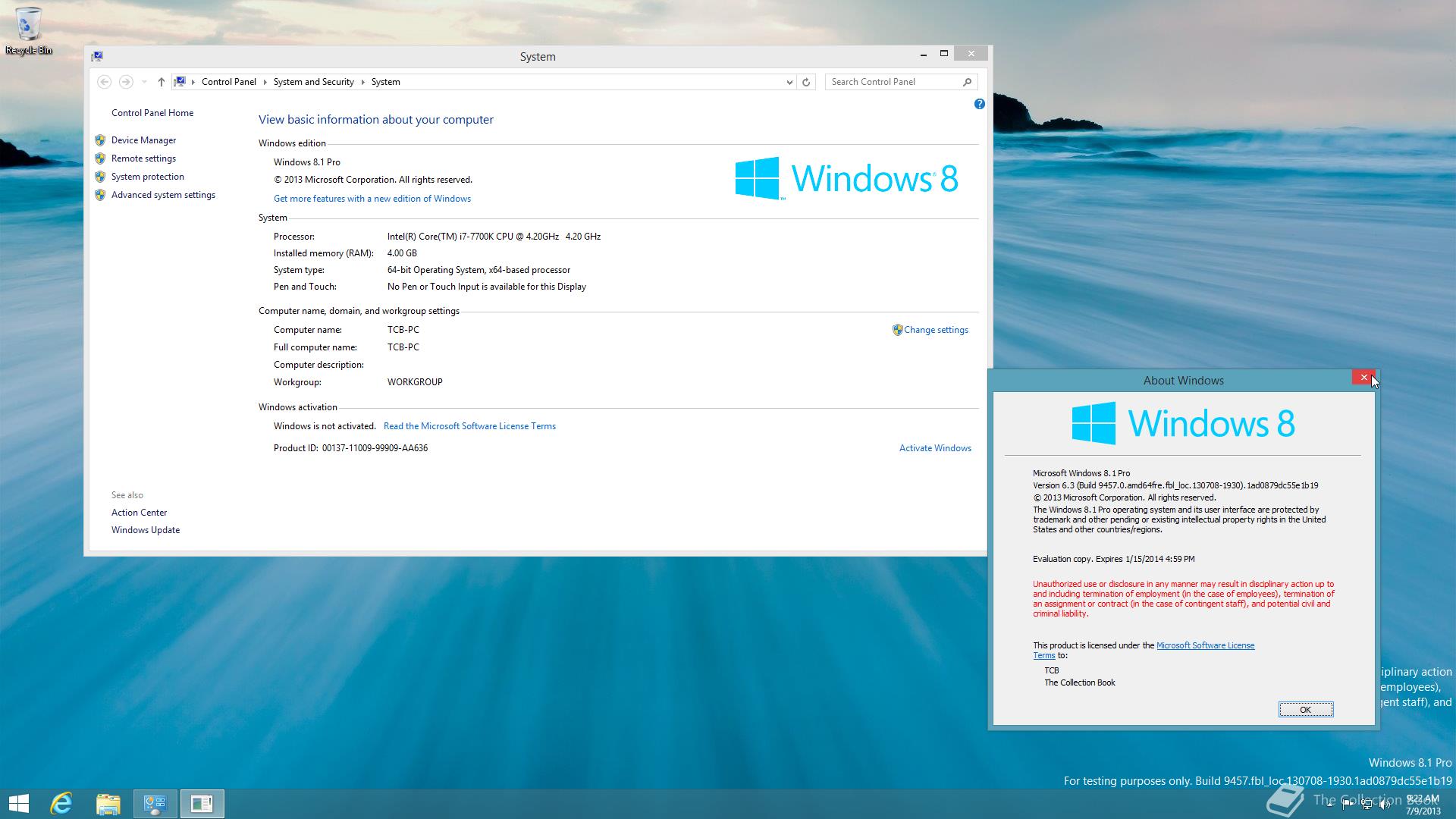Expand the recent locations dropdown arrow
Screen dimensions: 1456x819
144,82
